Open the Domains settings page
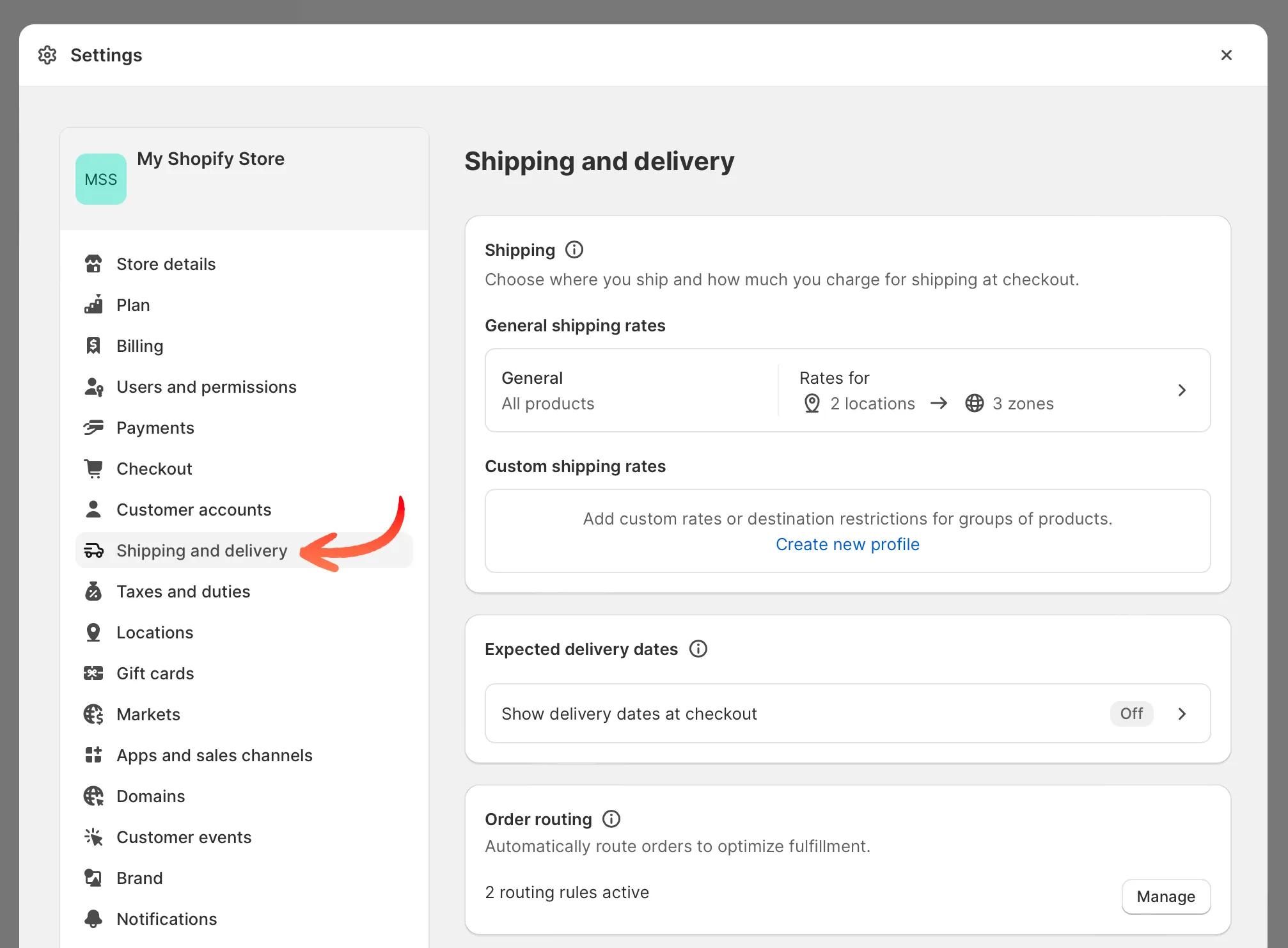The height and width of the screenshot is (948, 1288). (x=244, y=796)
